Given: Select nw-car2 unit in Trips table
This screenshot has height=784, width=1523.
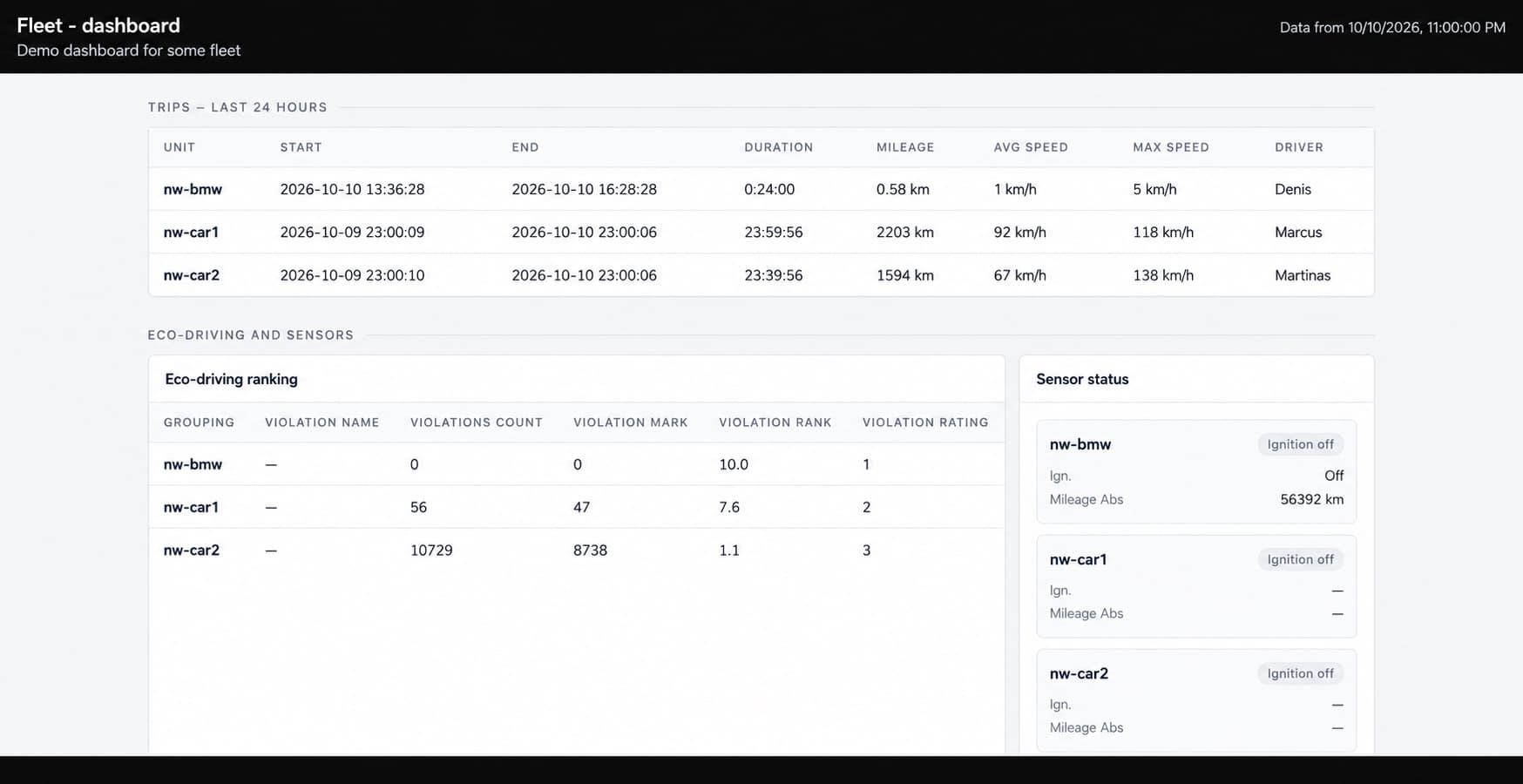Looking at the screenshot, I should click(192, 275).
